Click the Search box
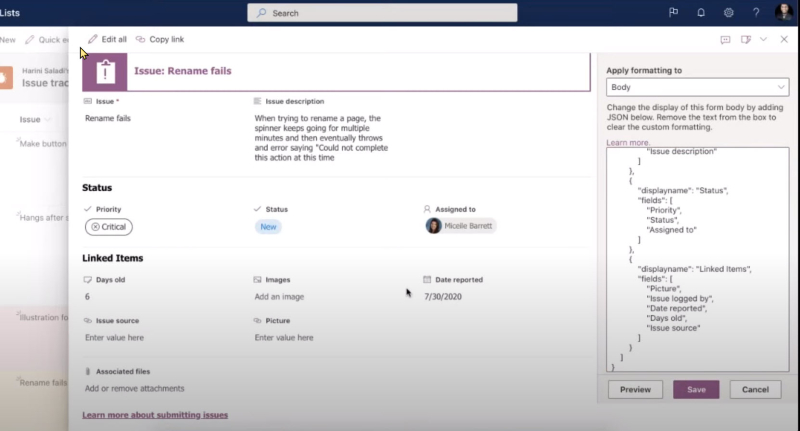 (x=382, y=13)
